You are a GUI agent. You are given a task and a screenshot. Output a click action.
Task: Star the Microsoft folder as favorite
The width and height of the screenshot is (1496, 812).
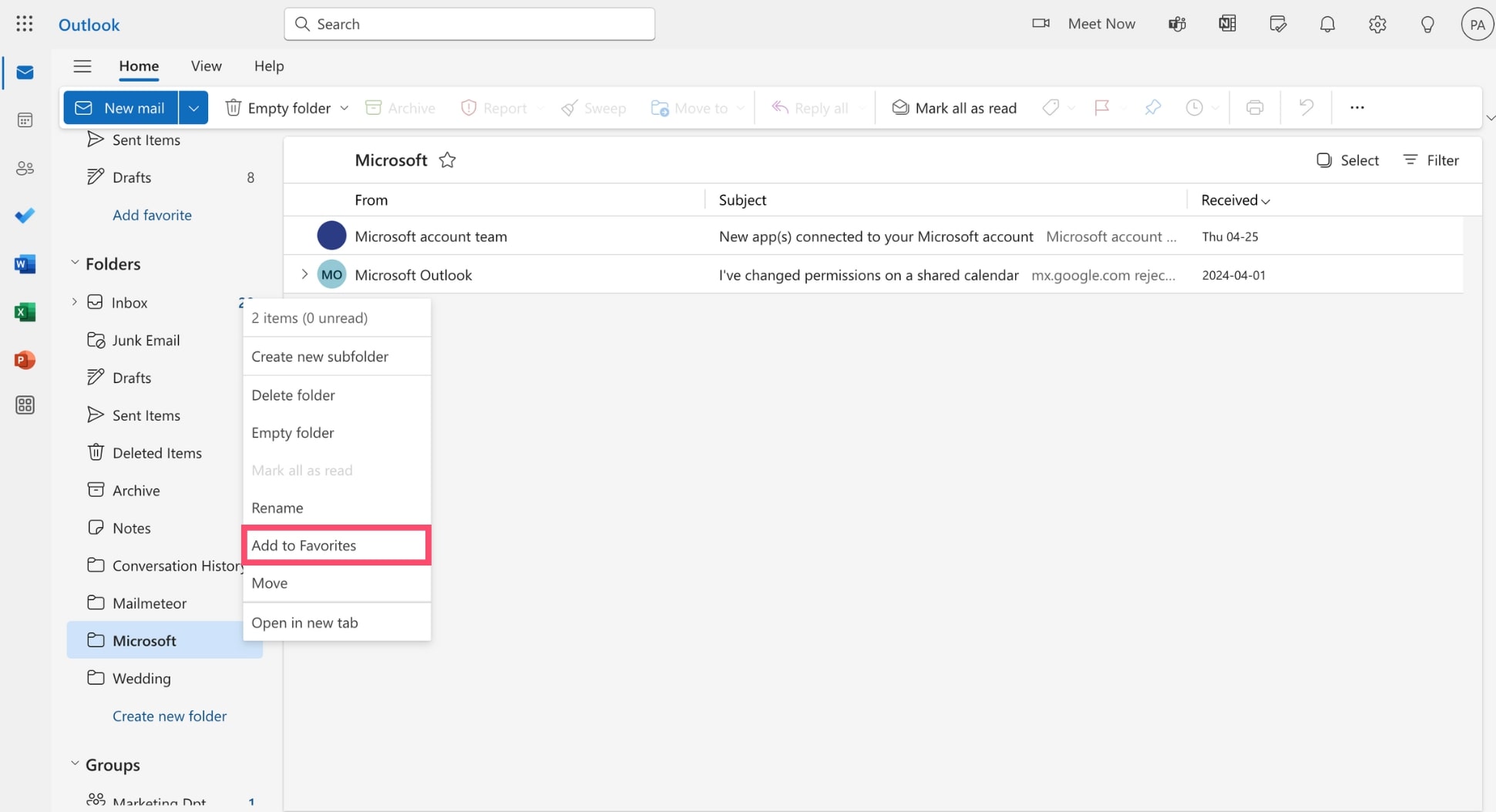[447, 160]
